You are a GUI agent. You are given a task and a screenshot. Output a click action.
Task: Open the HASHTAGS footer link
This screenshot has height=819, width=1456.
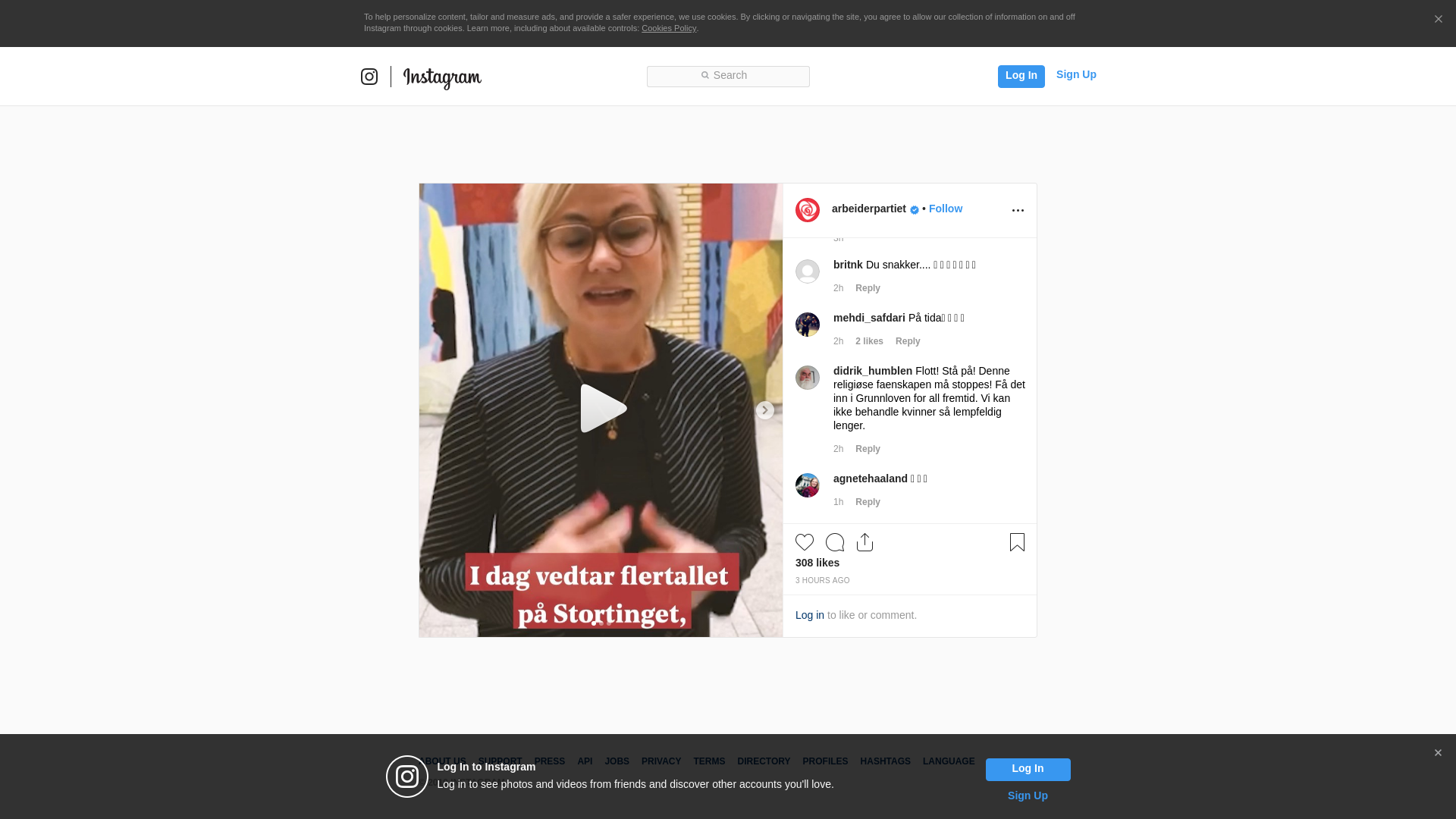[x=885, y=761]
